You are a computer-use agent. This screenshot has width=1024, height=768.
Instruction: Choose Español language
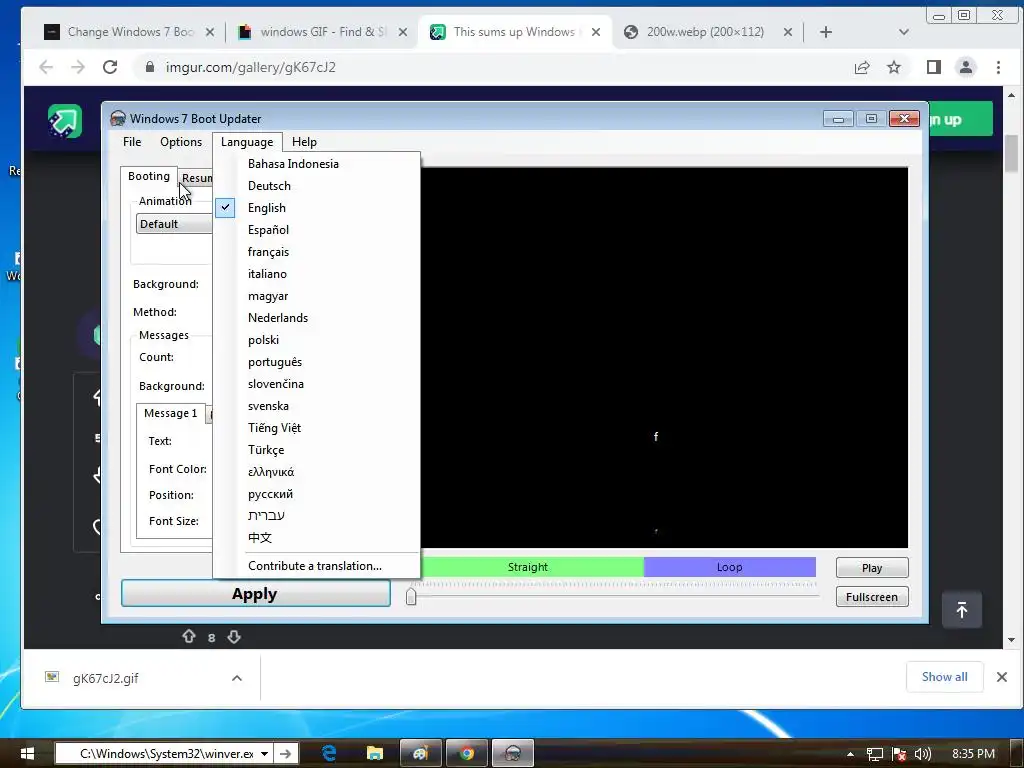click(317, 230)
